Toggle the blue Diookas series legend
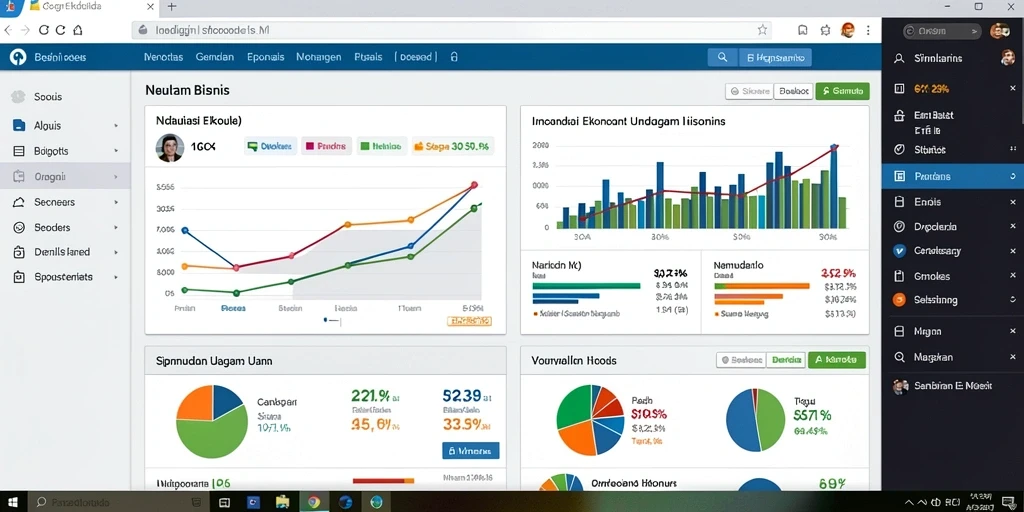Screen dimensions: 1024x512 pos(271,147)
